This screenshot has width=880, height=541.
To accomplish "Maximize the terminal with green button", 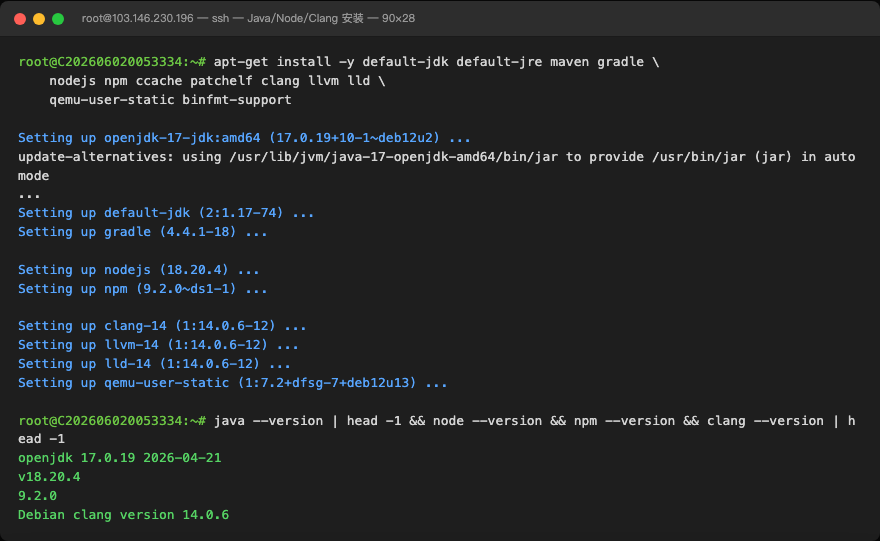I will tap(58, 19).
